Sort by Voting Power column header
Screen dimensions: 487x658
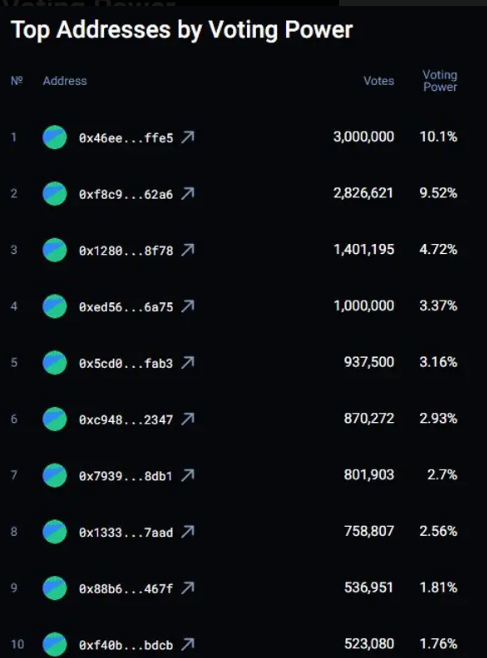[440, 81]
